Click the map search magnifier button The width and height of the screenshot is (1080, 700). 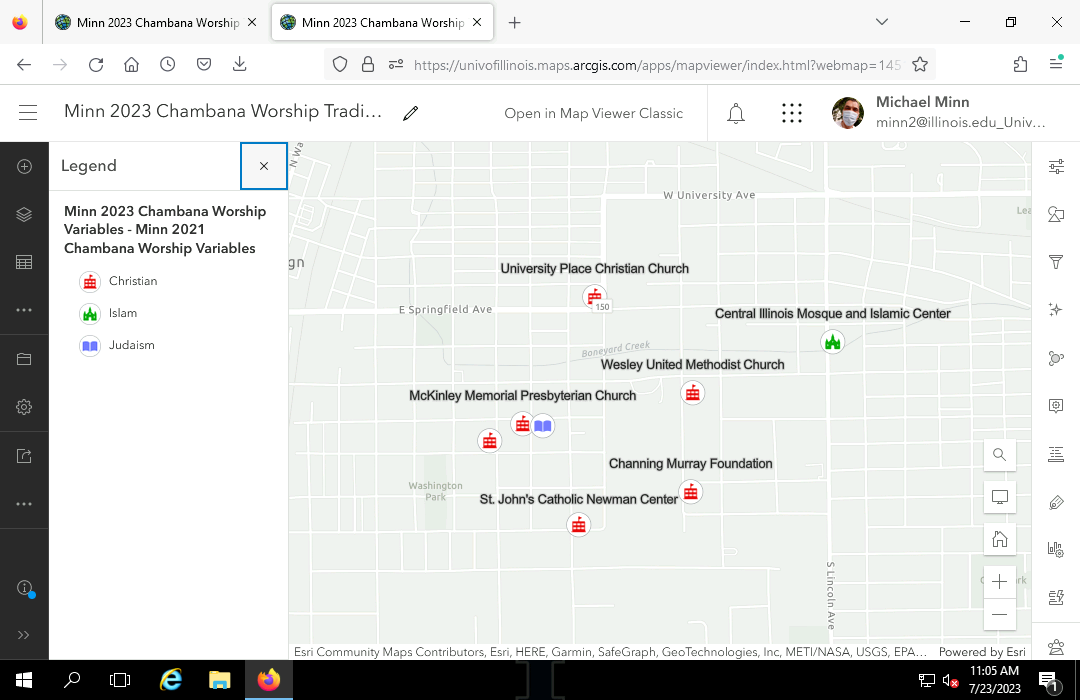tap(999, 455)
